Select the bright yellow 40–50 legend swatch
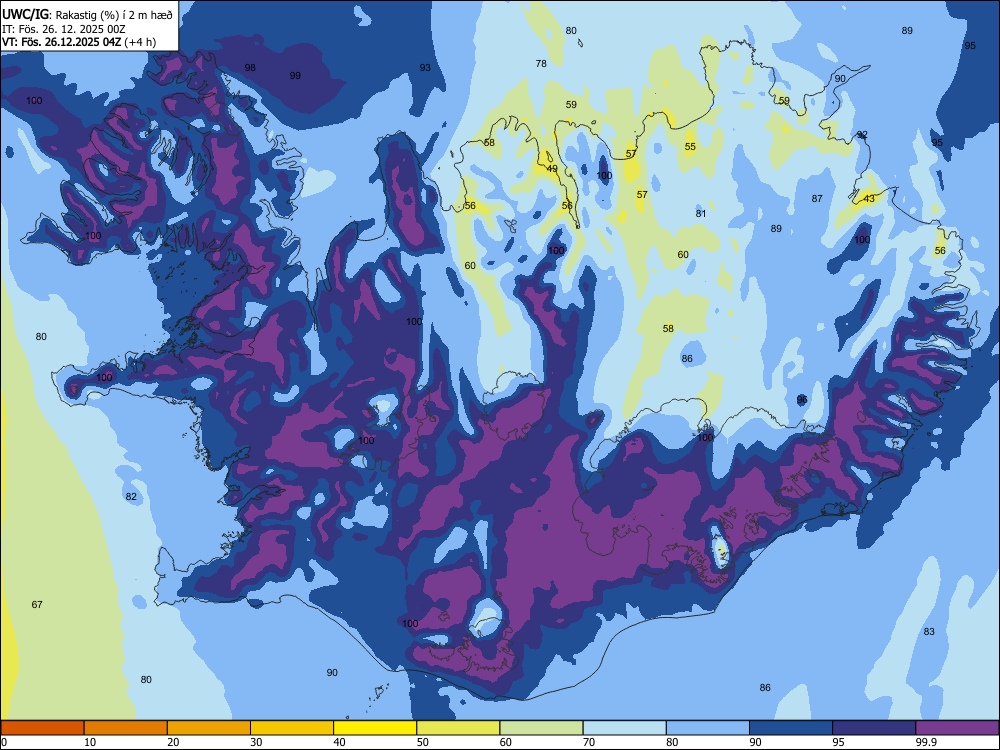The height and width of the screenshot is (750, 1000). (375, 728)
